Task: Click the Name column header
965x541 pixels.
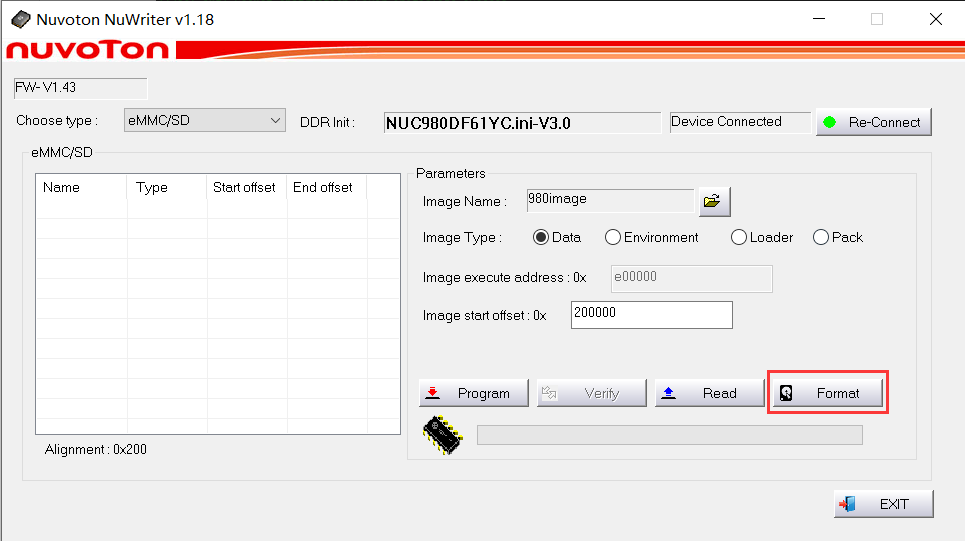Action: tap(81, 187)
